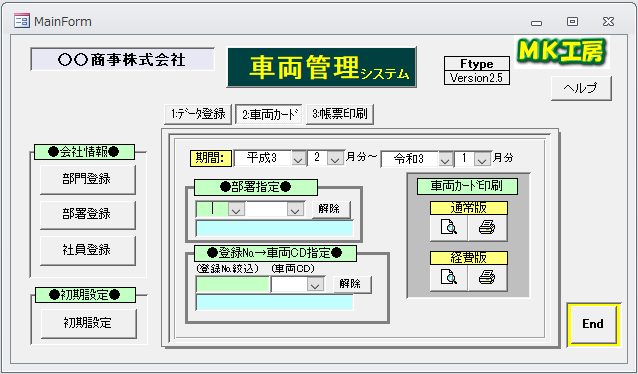Expand the end era dropdown 令和3
Image resolution: width=638 pixels, height=374 pixels.
445,159
